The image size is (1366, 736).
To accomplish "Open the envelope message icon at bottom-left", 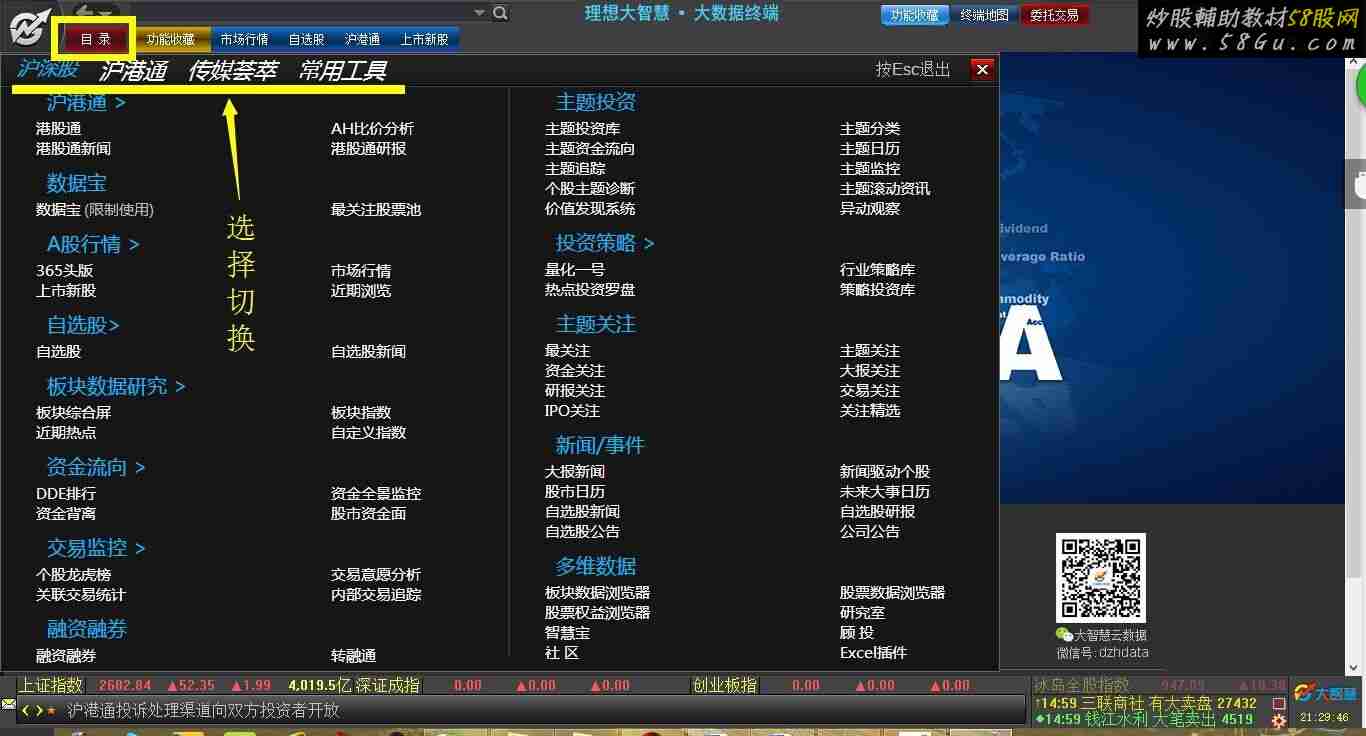I will [x=8, y=705].
